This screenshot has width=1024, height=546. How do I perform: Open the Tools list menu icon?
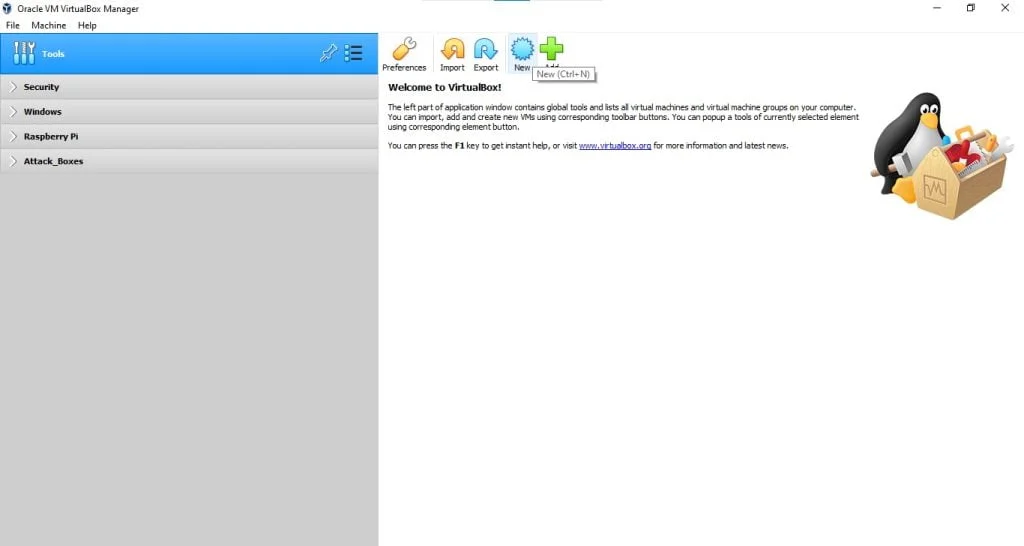[x=354, y=54]
